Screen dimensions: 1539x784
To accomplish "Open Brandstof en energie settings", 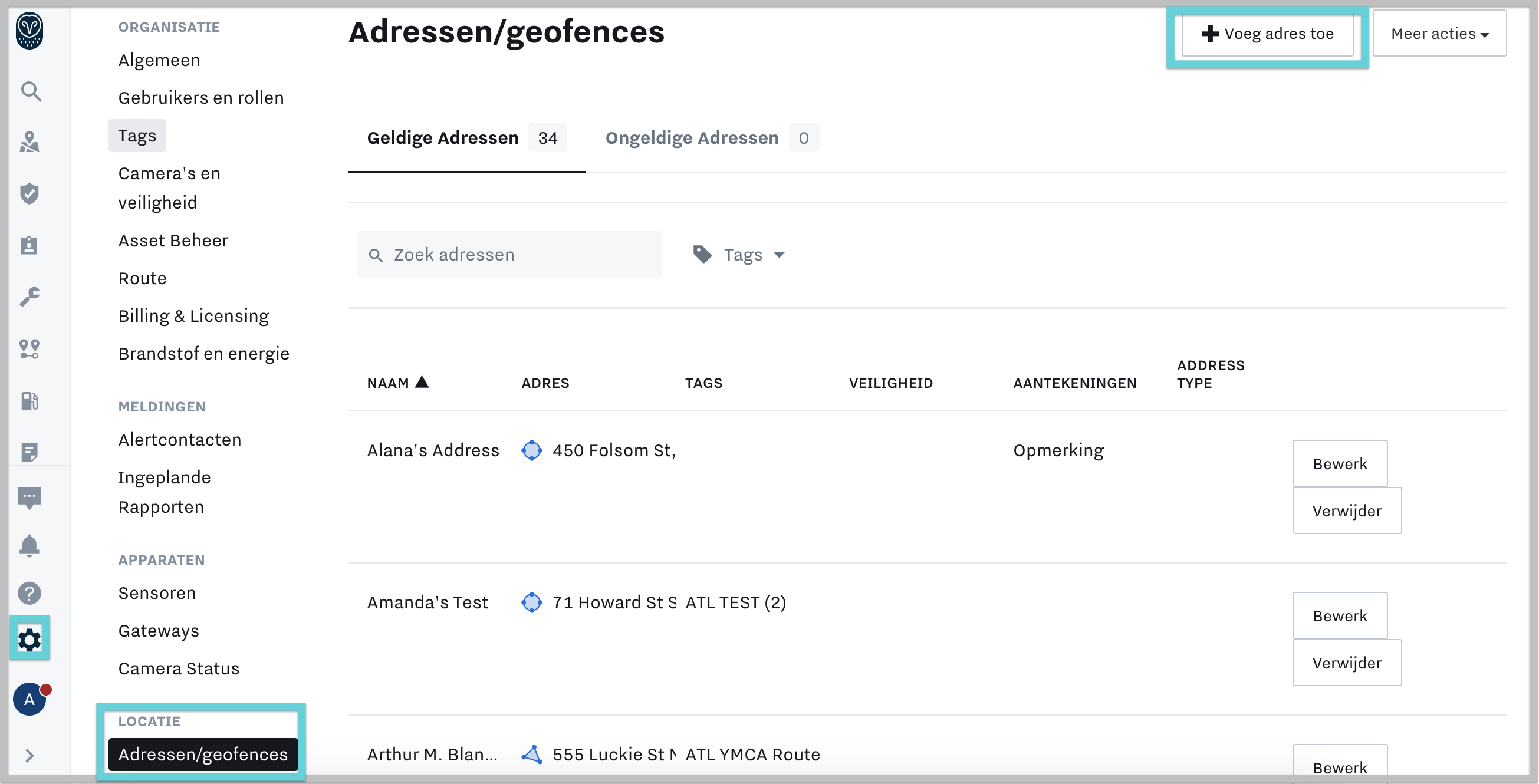I will 204,354.
